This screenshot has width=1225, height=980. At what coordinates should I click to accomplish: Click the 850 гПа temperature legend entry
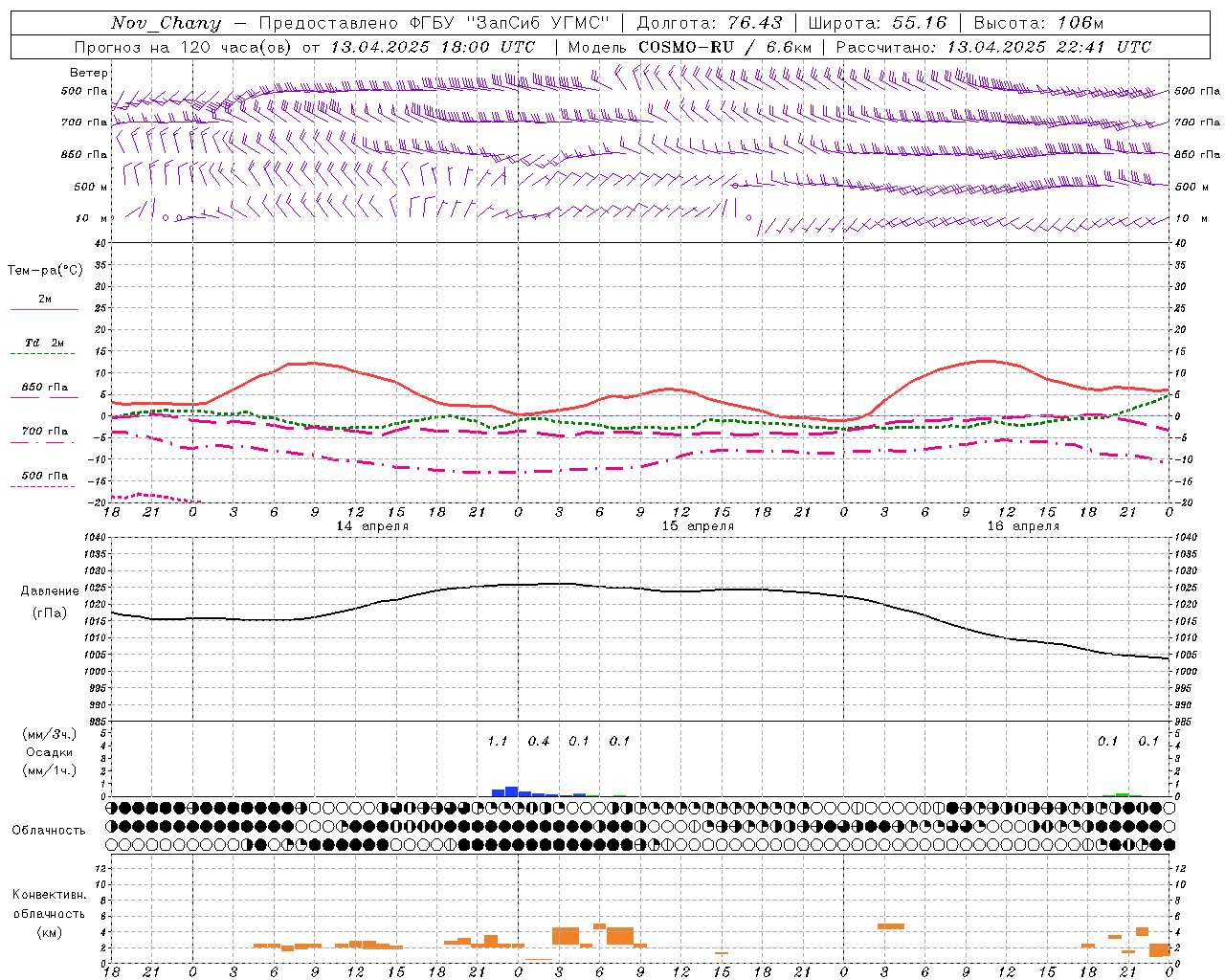(x=45, y=388)
